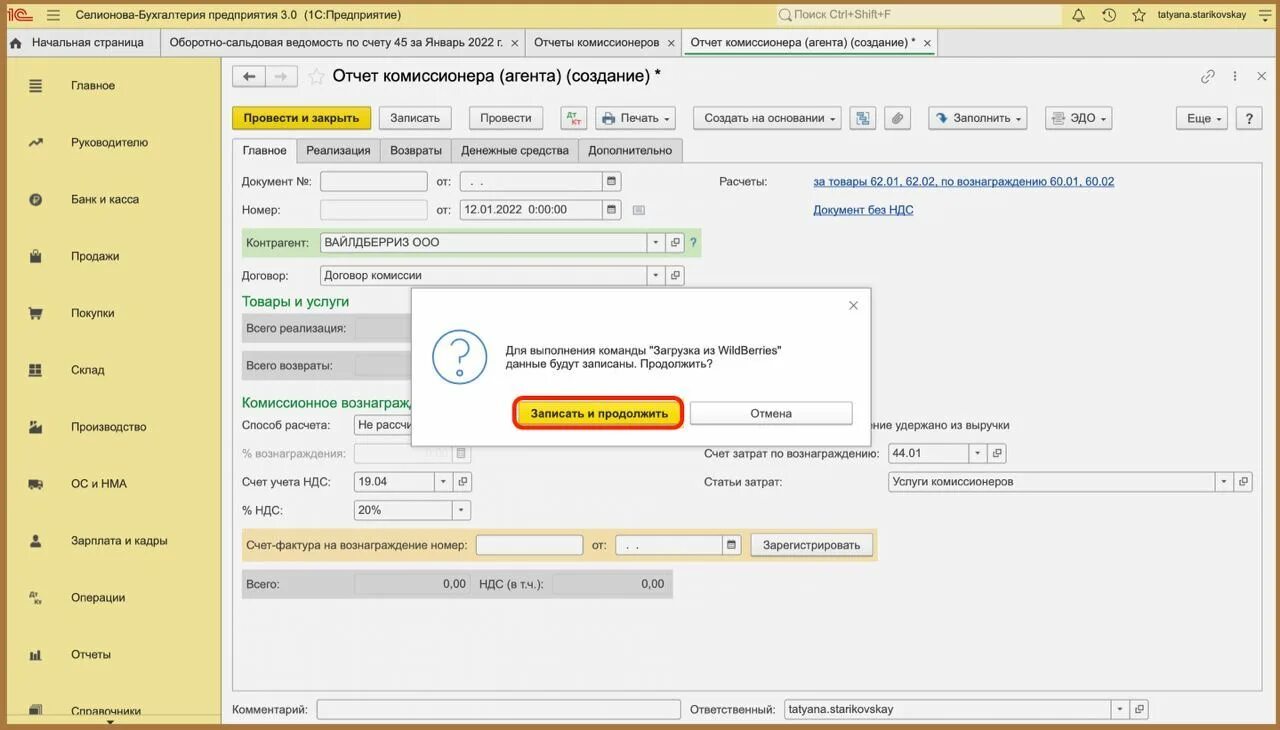1280x730 pixels.
Task: Click the search field Поиск Ctrl+Shift+F
Action: click(918, 15)
